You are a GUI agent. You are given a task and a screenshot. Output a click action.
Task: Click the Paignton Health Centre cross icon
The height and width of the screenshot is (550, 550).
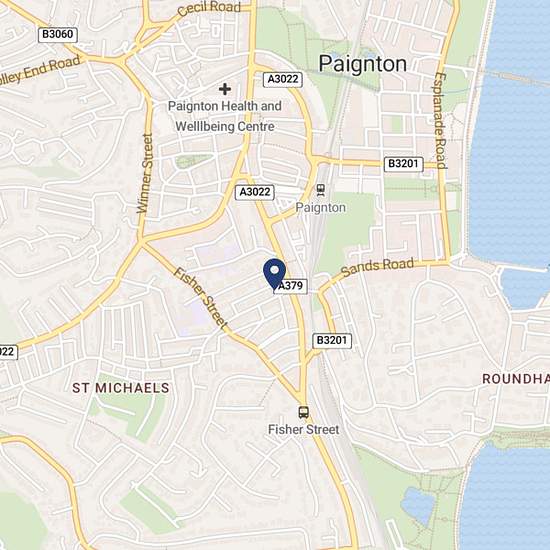(225, 89)
